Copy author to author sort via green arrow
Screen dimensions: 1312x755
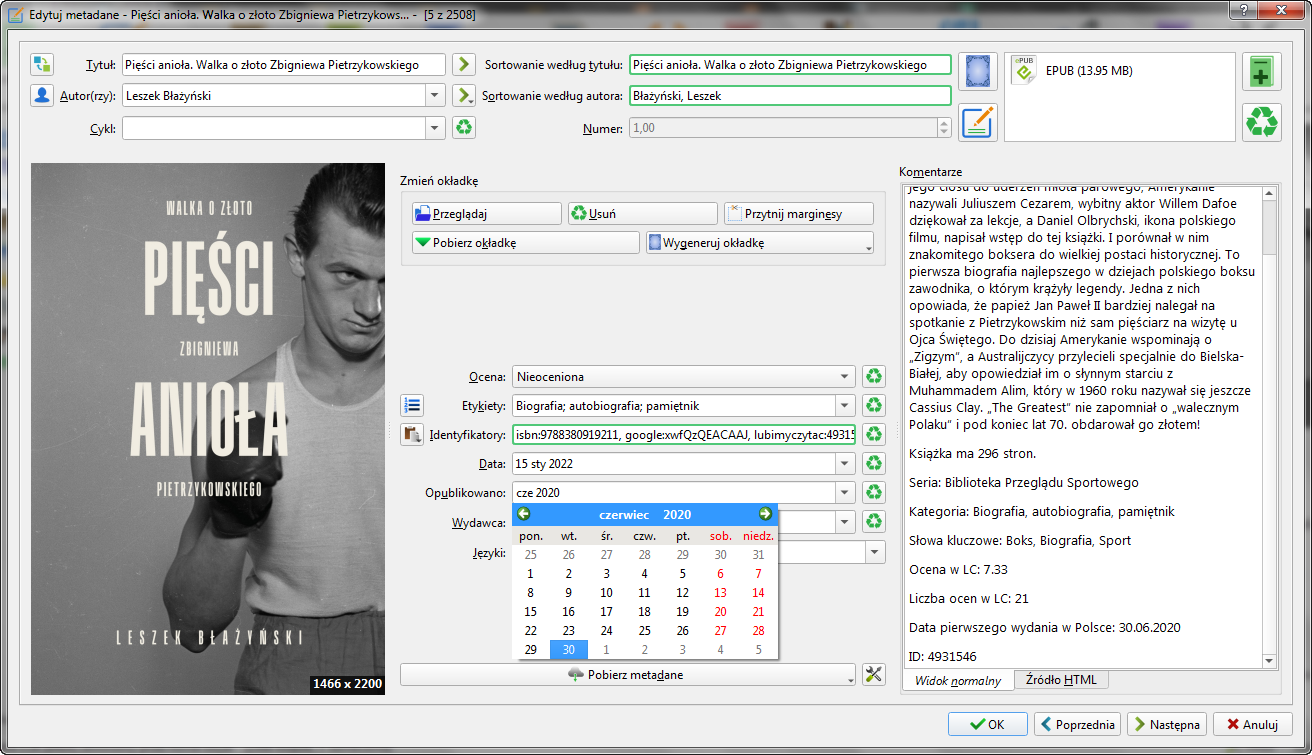(x=463, y=96)
